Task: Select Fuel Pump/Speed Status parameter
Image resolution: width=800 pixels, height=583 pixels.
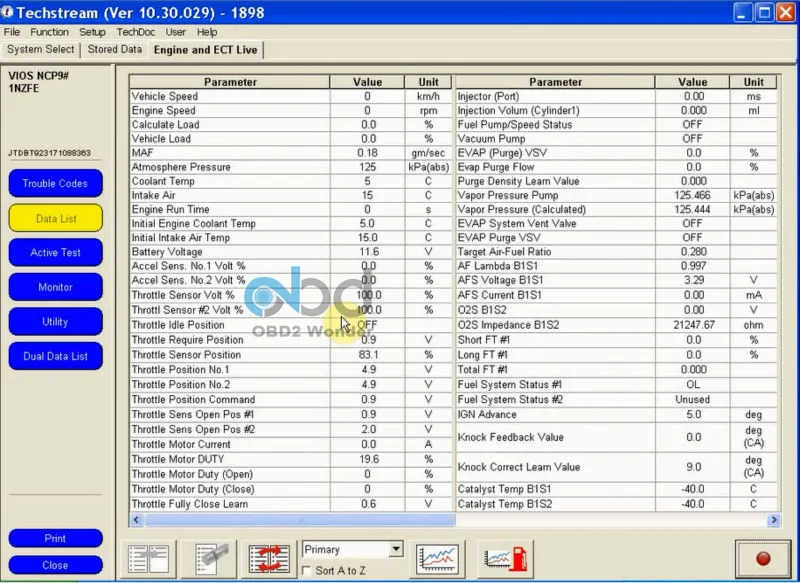Action: pos(555,125)
